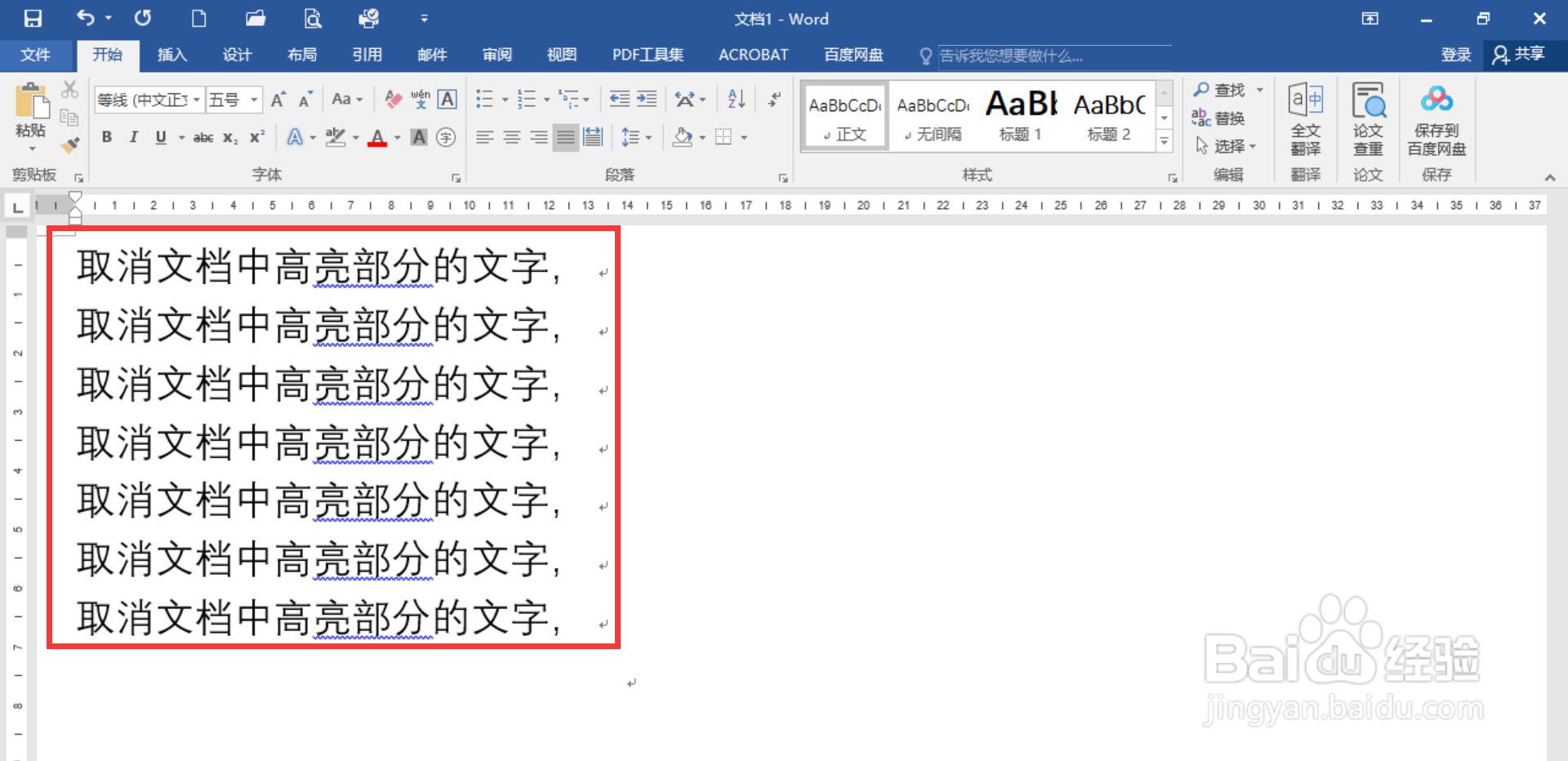The image size is (1568, 761).
Task: Apply the 标题 1 heading style
Action: [x=1021, y=116]
